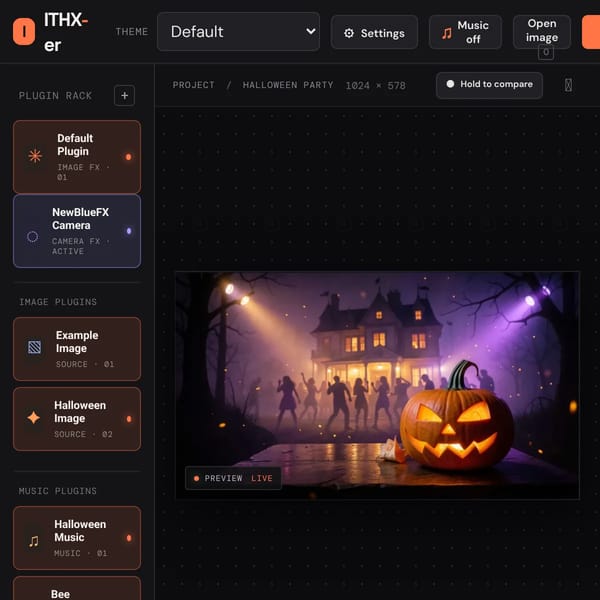Click the IMAGE PLUGINS heading

coord(58,302)
